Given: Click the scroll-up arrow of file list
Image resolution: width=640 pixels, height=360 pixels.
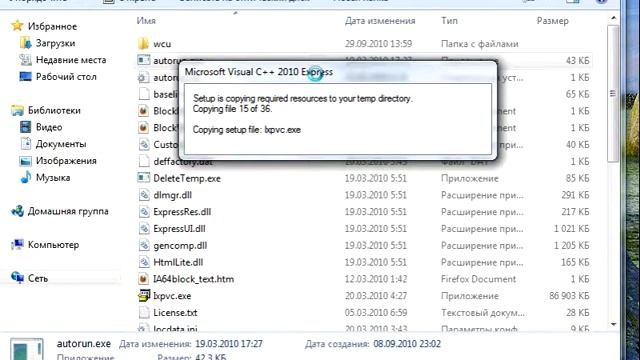Looking at the screenshot, I should point(613,18).
